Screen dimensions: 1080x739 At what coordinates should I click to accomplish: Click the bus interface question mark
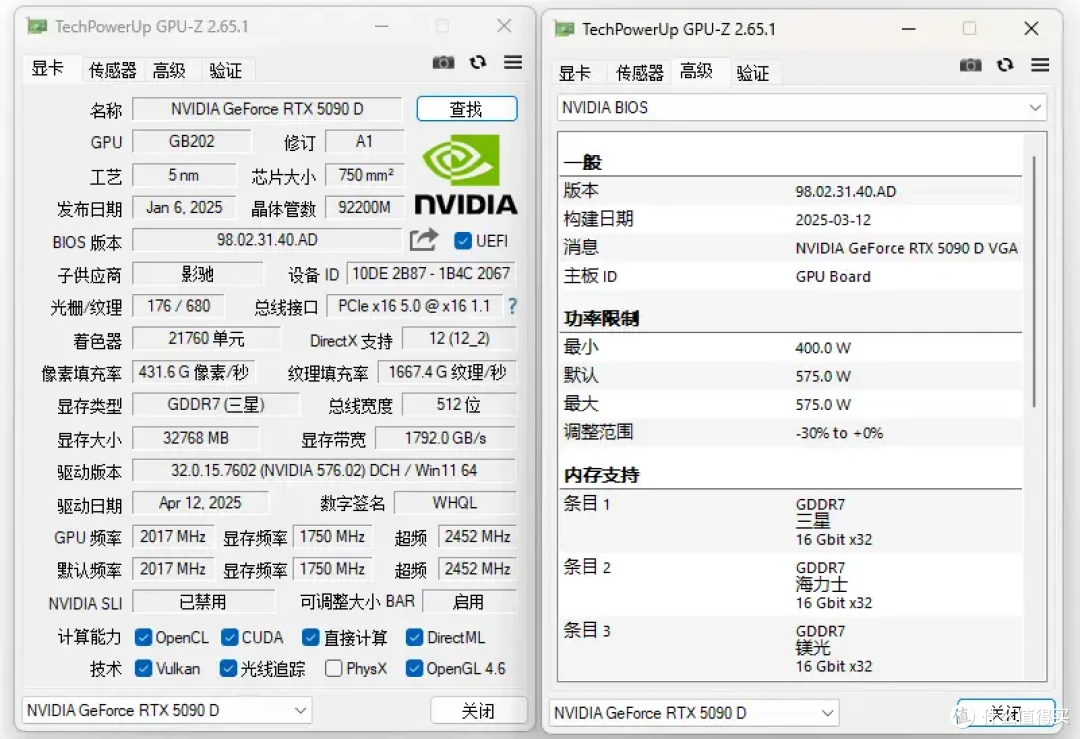pos(512,306)
